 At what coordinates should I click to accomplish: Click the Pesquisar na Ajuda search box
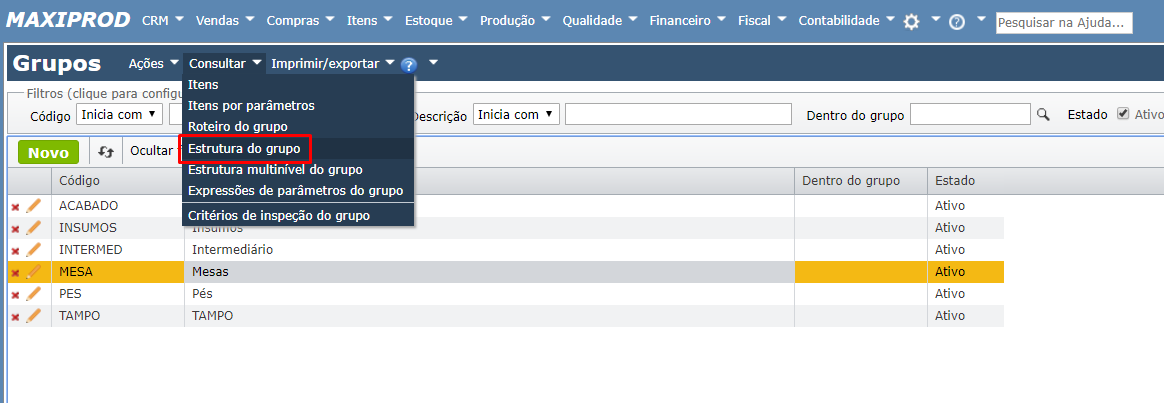tap(1065, 22)
